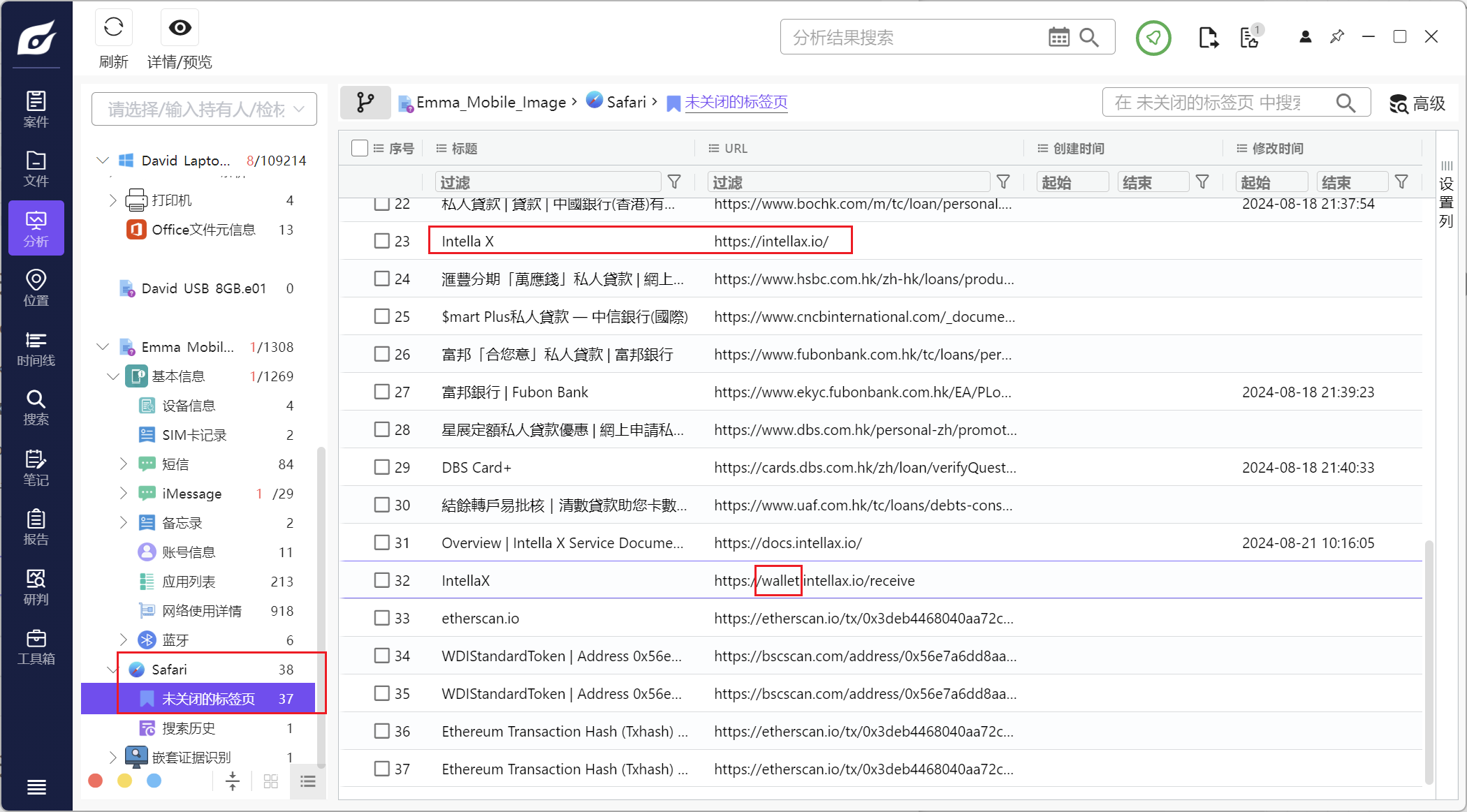Click the branch tree icon beside breadcrumb
1467x812 pixels.
coord(365,103)
